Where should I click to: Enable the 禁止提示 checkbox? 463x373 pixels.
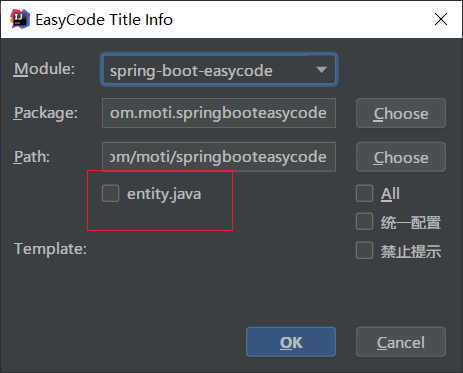(x=364, y=250)
